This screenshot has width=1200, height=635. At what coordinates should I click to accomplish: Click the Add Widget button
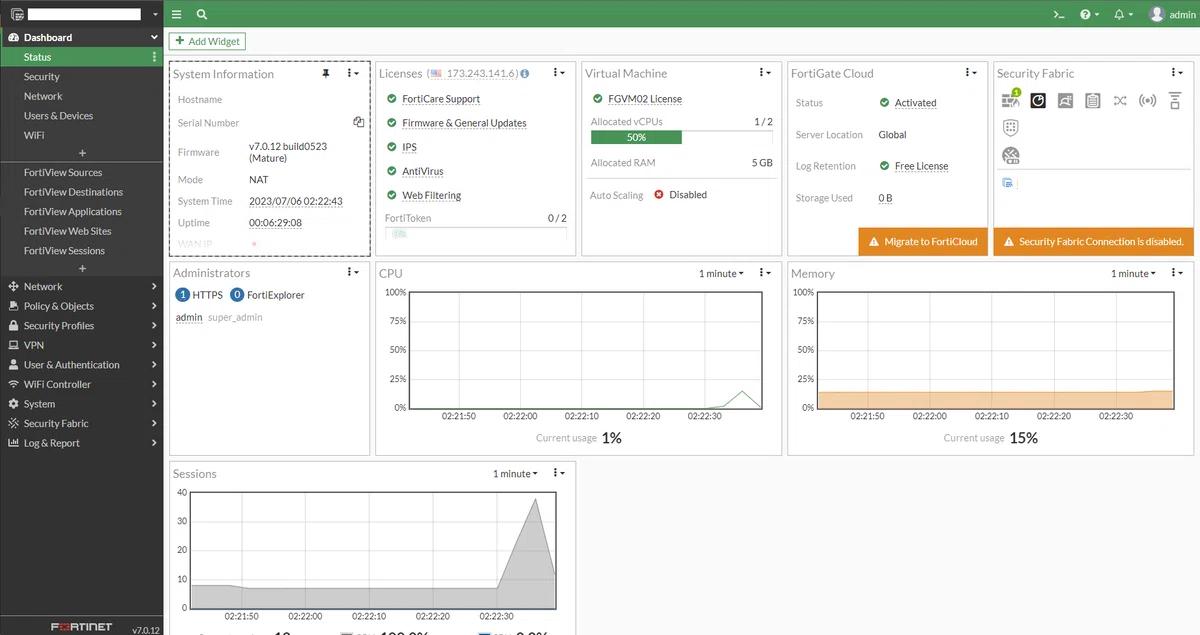[x=206, y=41]
